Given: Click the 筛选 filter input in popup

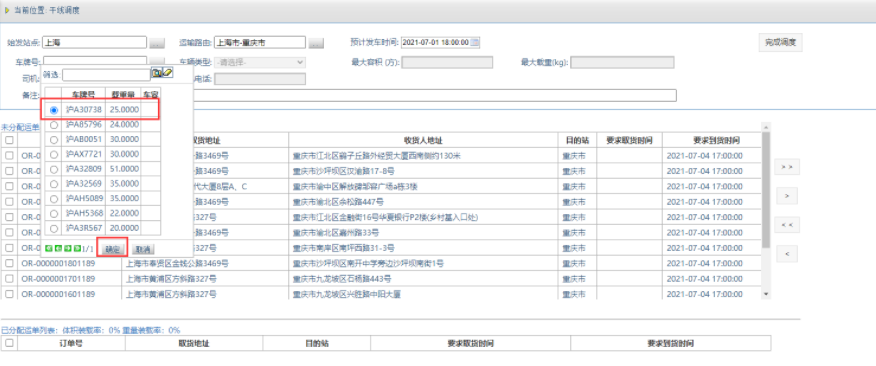Looking at the screenshot, I should pos(107,74).
